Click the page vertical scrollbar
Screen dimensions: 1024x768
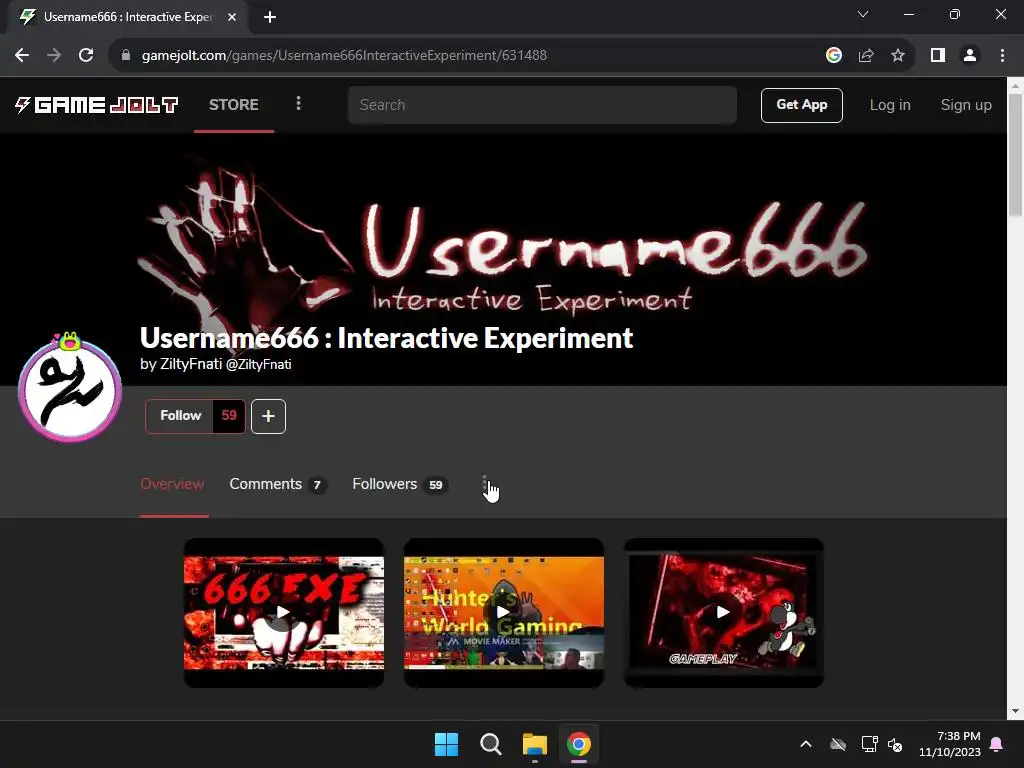click(x=1015, y=155)
